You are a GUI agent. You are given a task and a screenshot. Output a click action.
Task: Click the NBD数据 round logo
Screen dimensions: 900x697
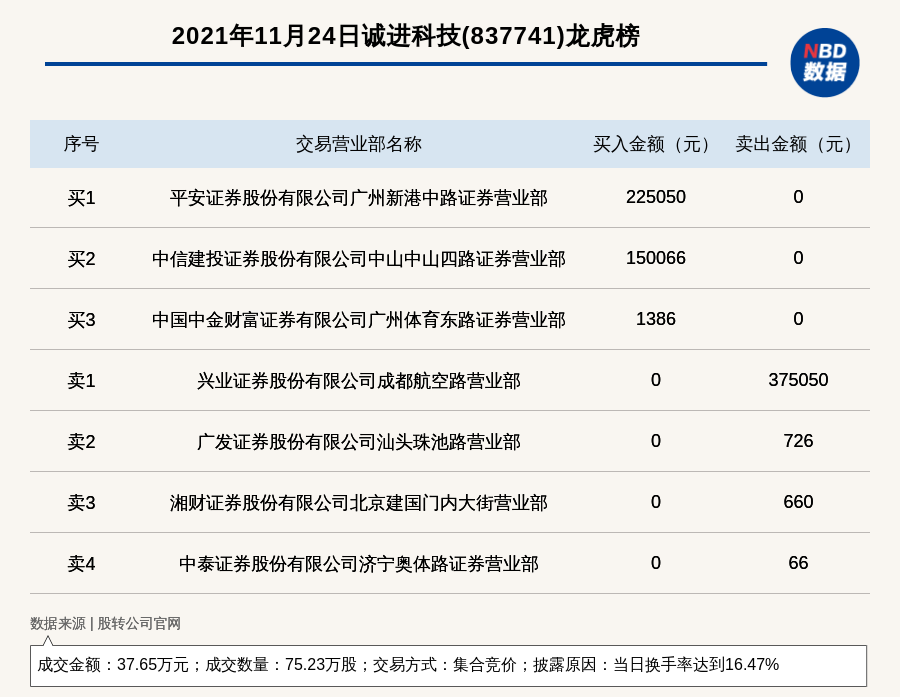click(824, 63)
